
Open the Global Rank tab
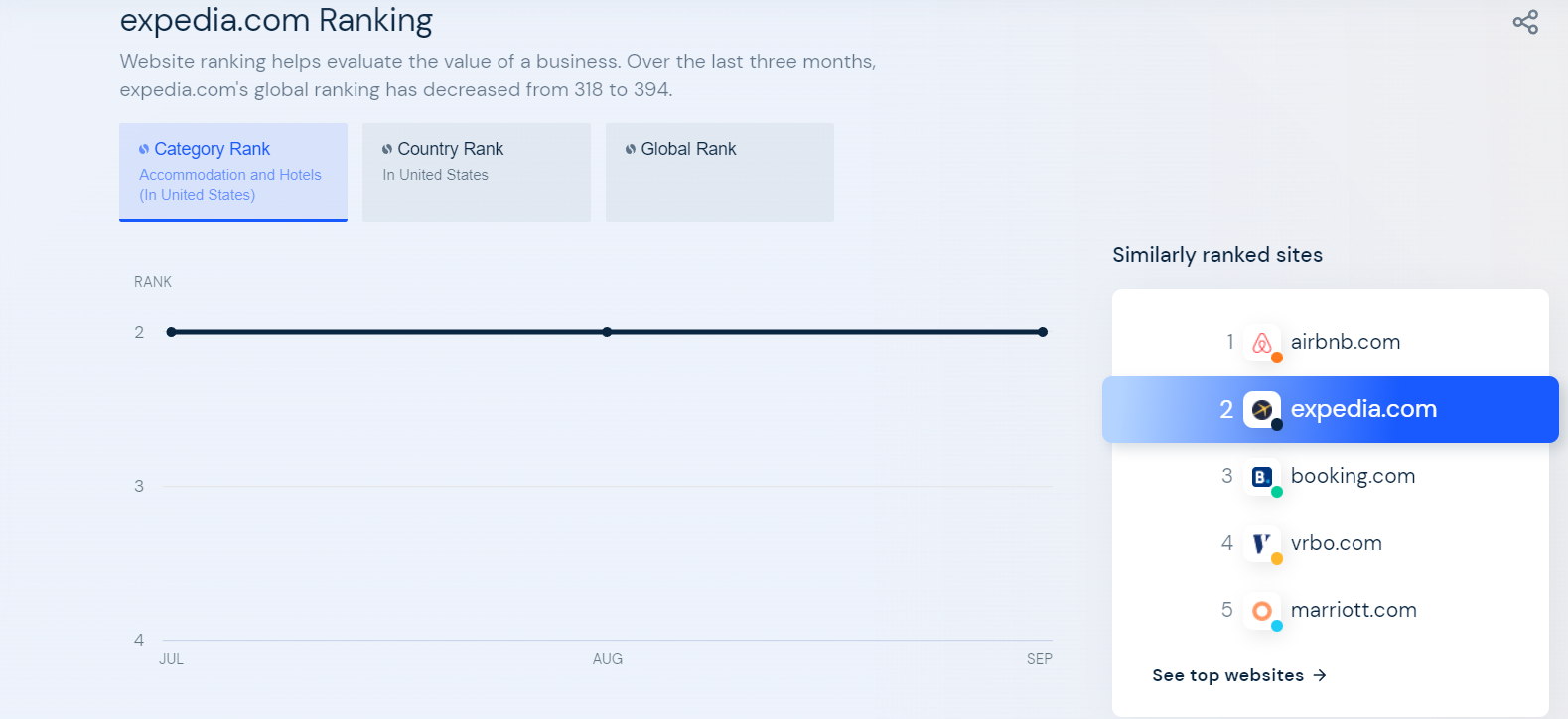[720, 172]
